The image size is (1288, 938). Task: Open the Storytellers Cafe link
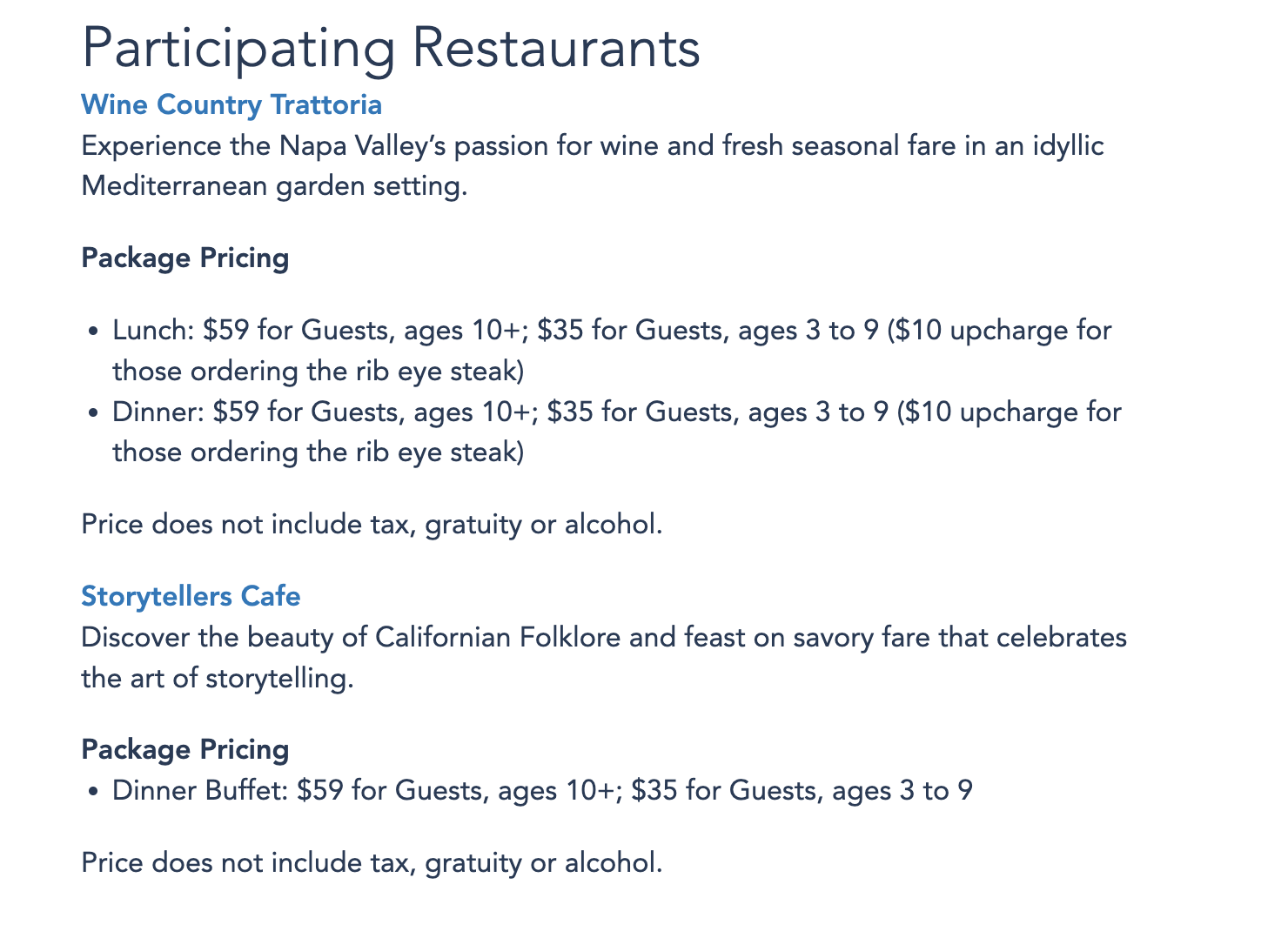click(x=191, y=596)
